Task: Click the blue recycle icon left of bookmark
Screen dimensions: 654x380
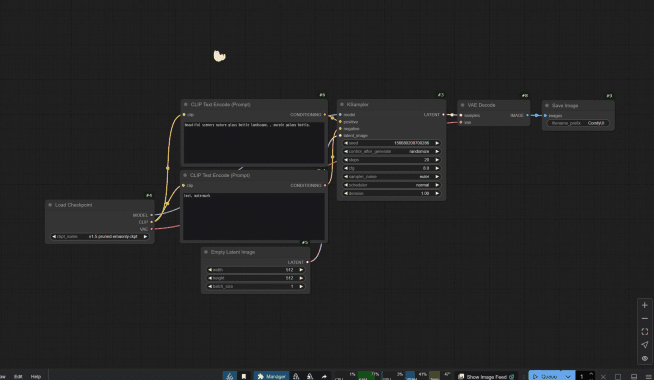Action: tap(229, 376)
